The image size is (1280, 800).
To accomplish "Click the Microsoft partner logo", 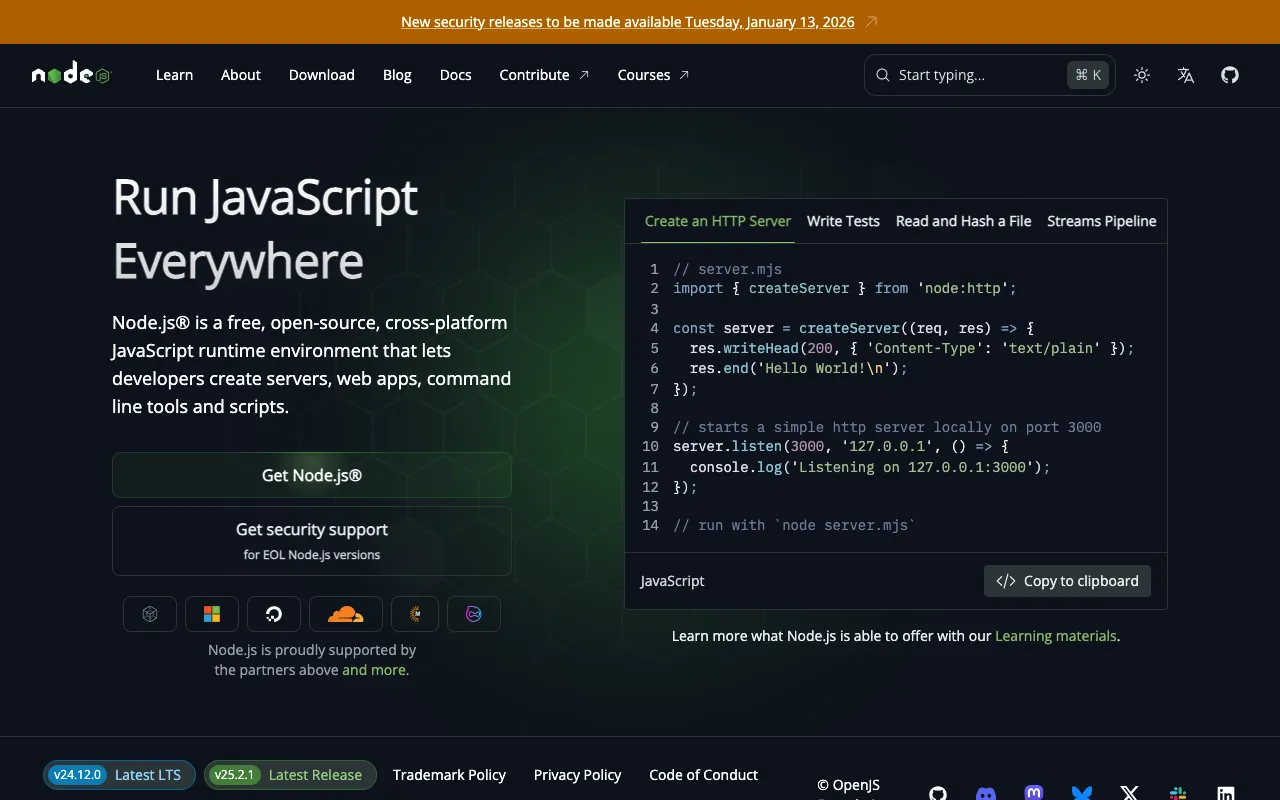I will (211, 613).
